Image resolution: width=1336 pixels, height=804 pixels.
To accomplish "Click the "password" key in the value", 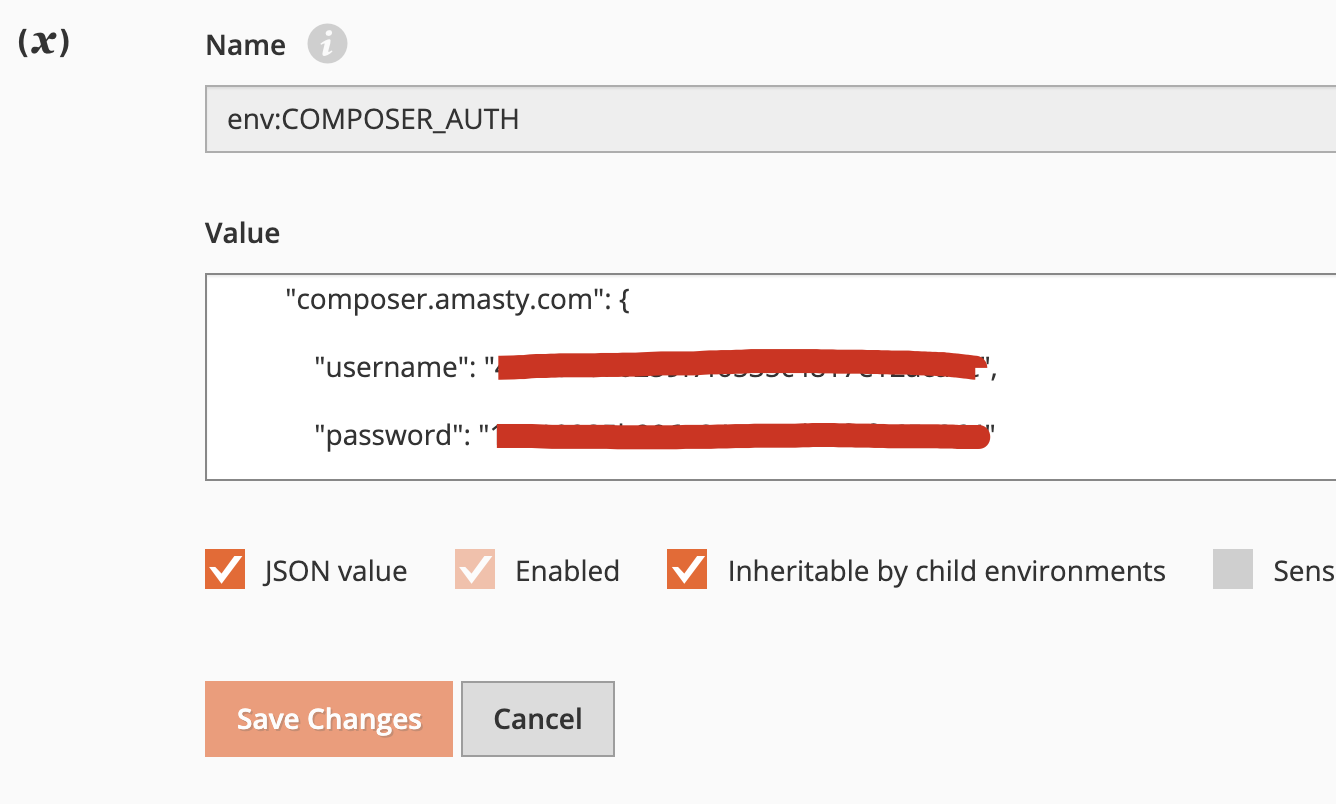I will (384, 435).
